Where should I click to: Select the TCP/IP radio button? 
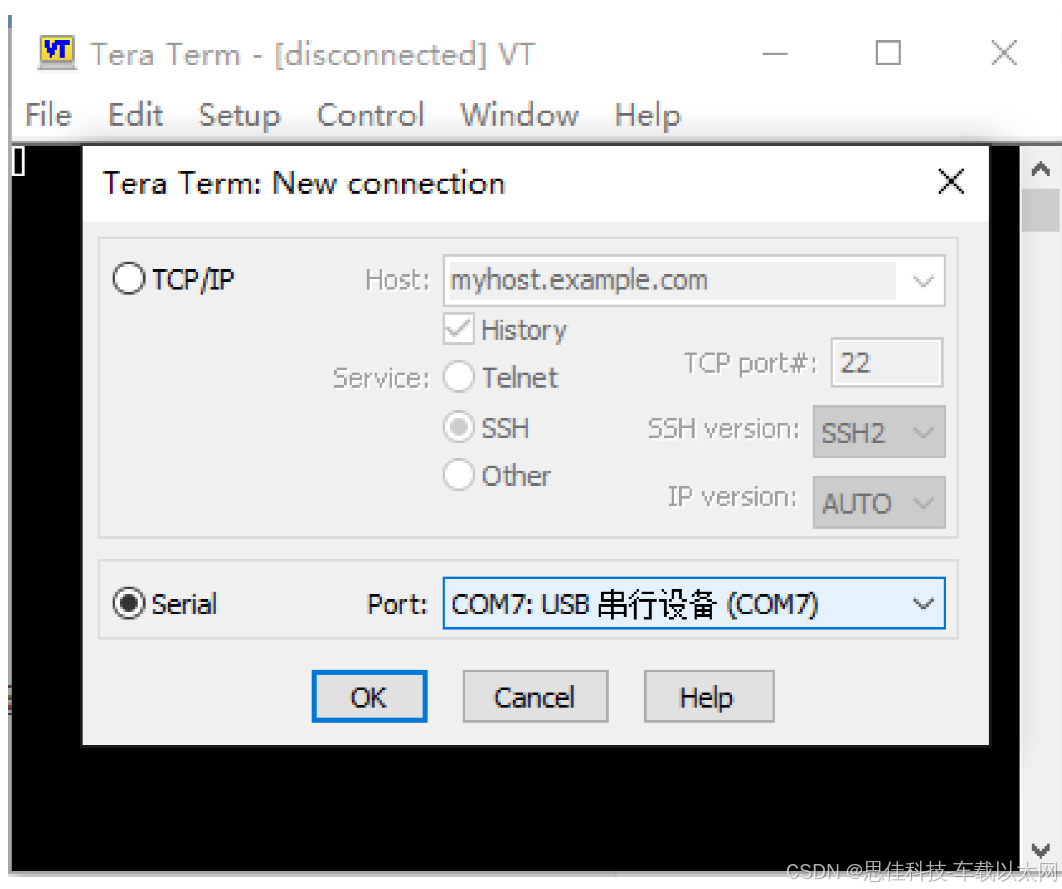point(129,278)
